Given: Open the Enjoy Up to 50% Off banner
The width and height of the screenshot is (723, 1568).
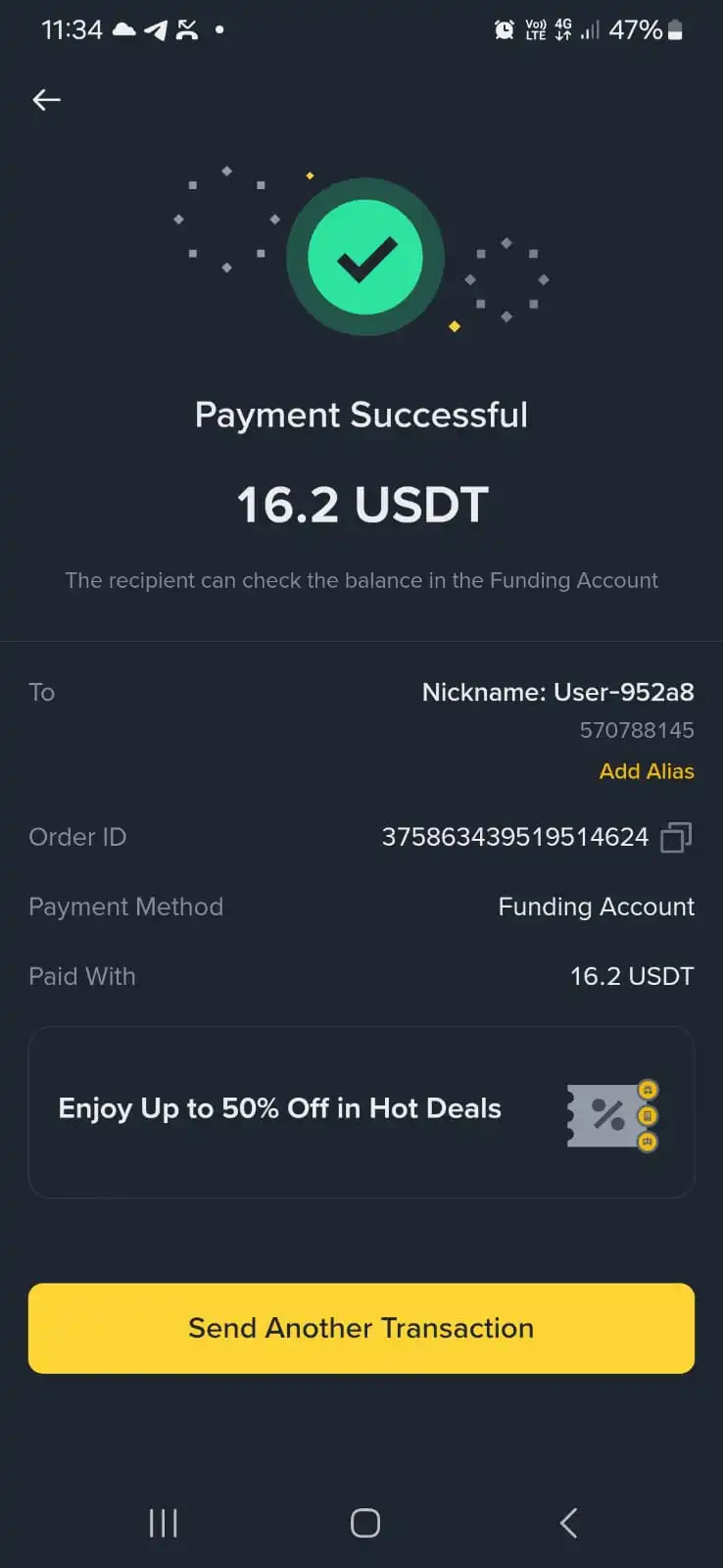Looking at the screenshot, I should tap(279, 1109).
